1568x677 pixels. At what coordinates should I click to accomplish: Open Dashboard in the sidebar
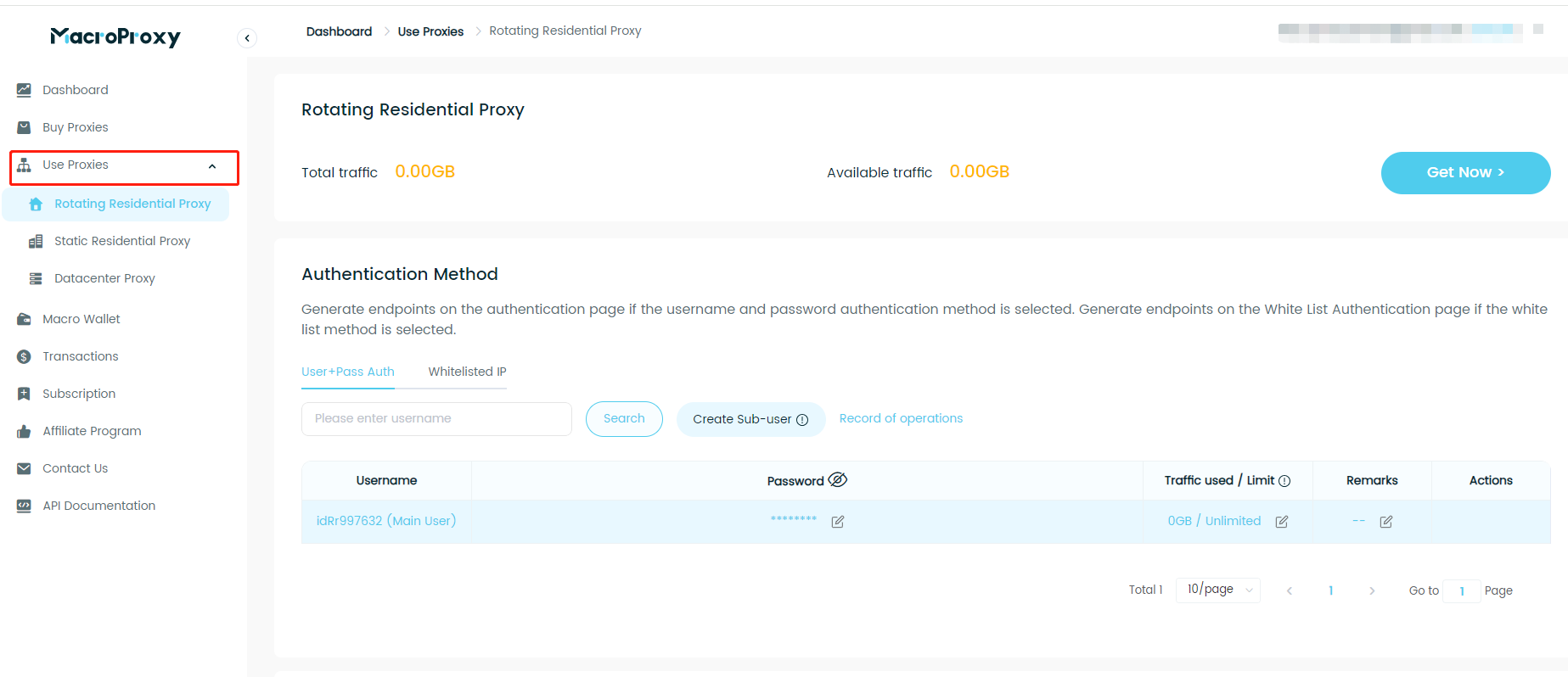(x=76, y=90)
